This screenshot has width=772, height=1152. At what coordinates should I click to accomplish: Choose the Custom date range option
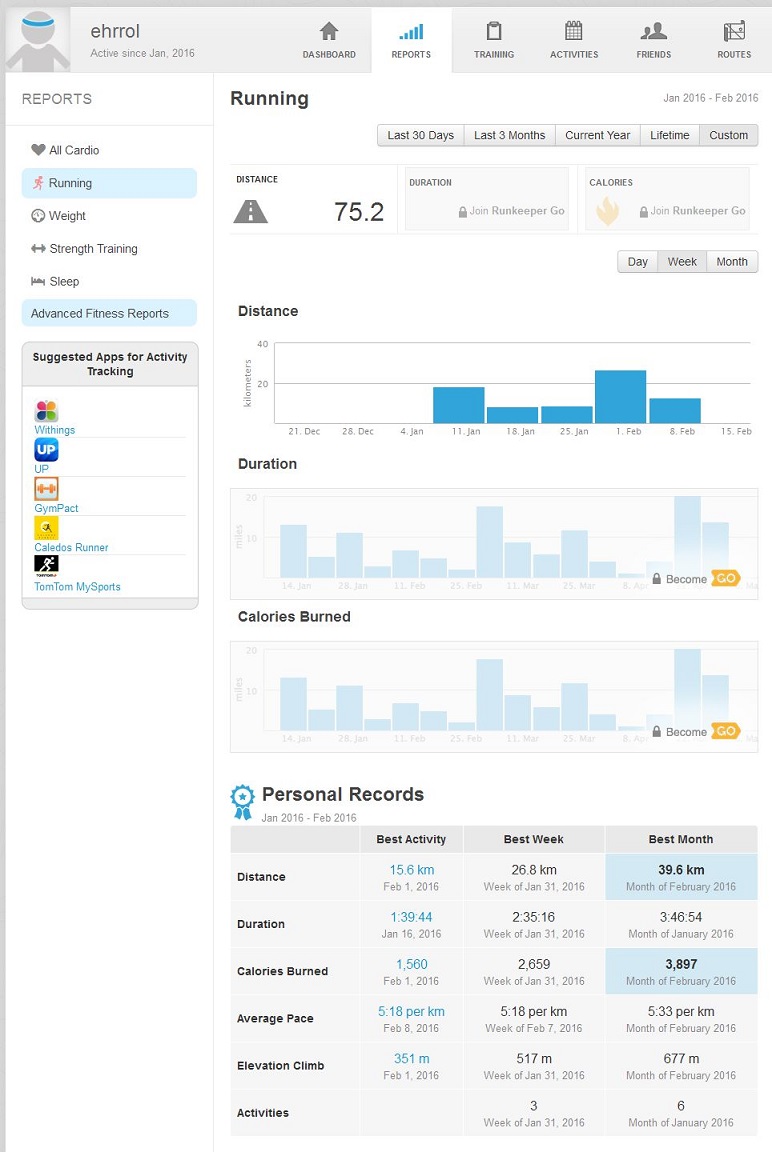pos(728,136)
